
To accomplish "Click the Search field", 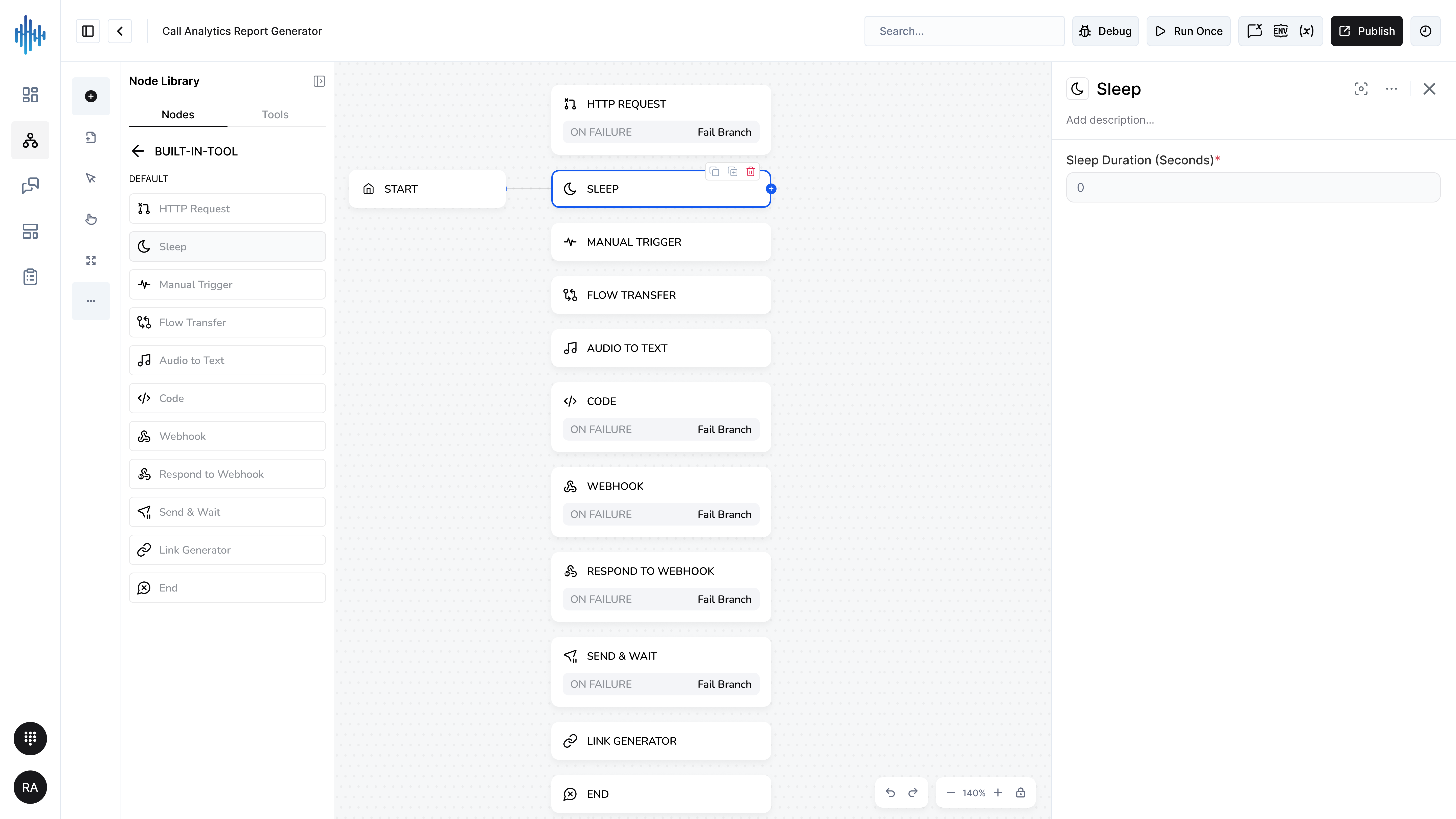I will tap(964, 31).
